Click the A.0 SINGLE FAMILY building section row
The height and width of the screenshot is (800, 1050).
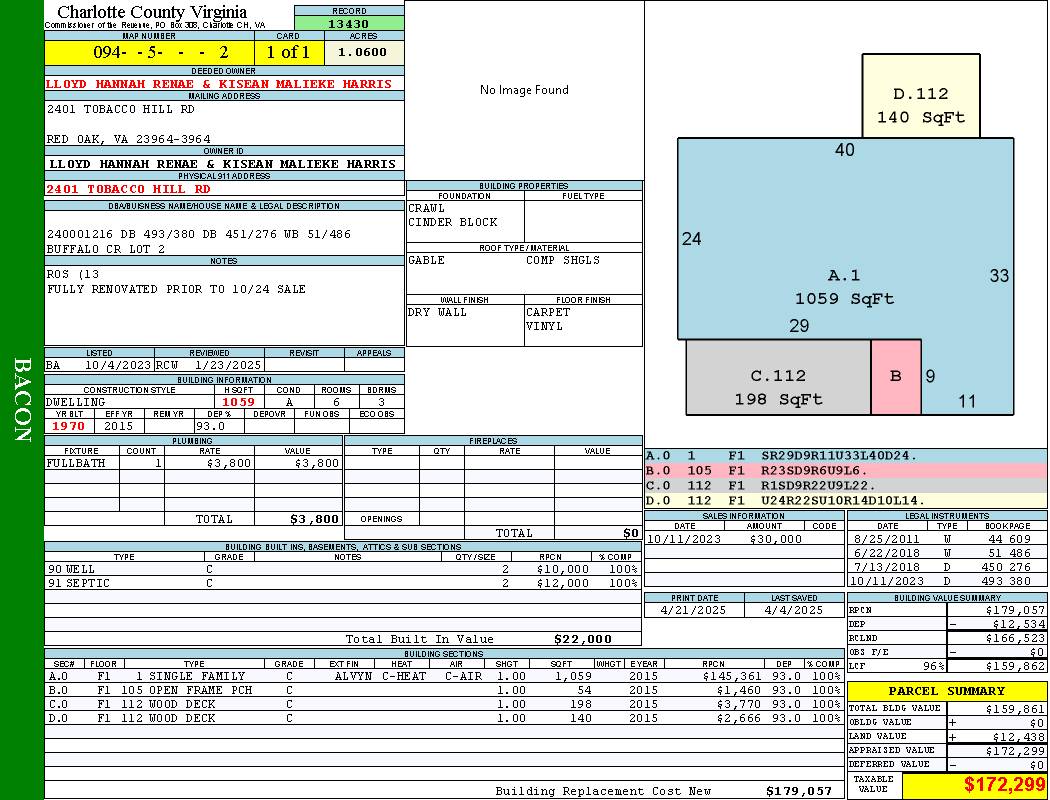[x=444, y=677]
